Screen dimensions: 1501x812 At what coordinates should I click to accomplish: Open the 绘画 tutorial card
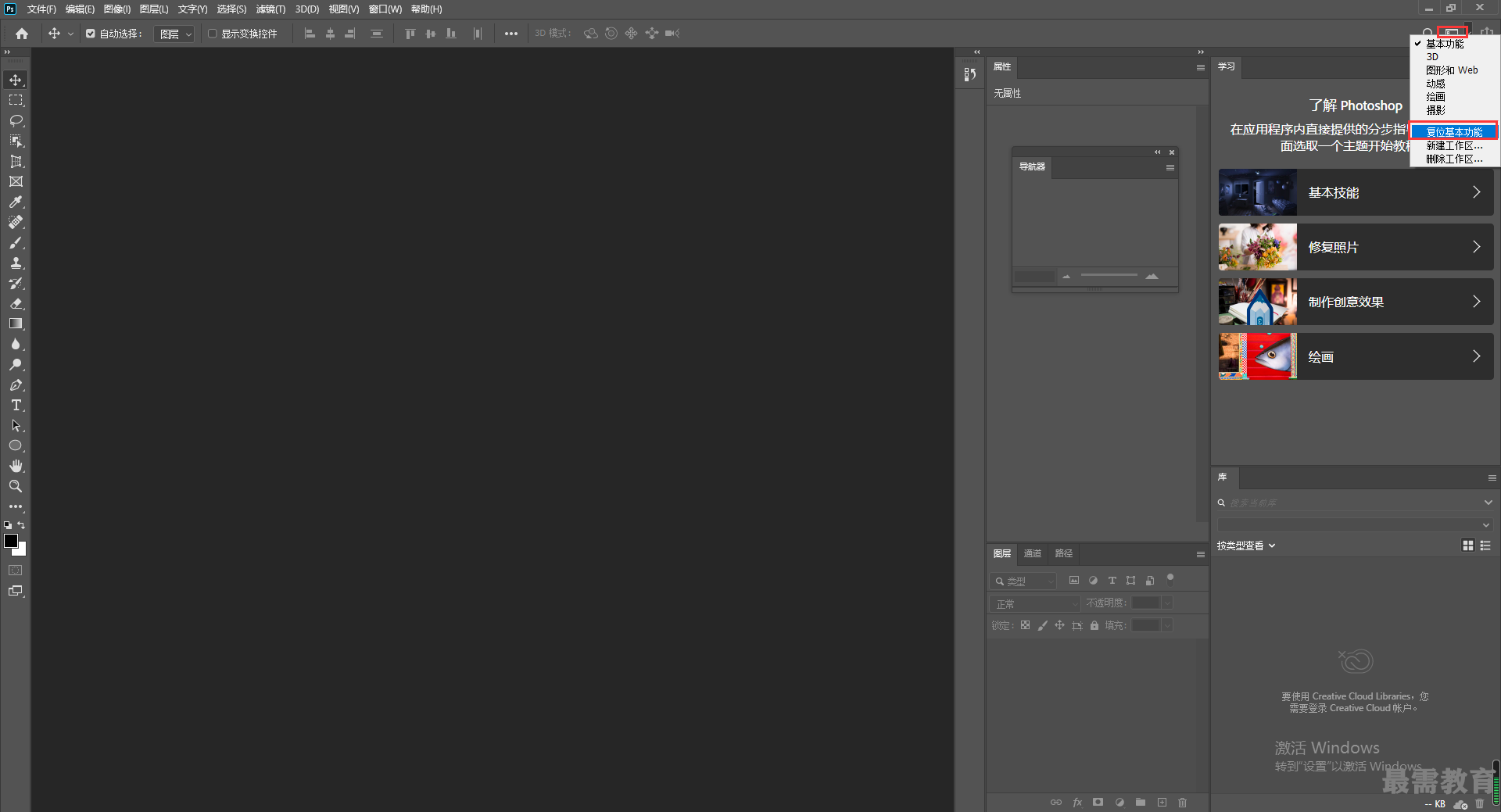click(1356, 356)
